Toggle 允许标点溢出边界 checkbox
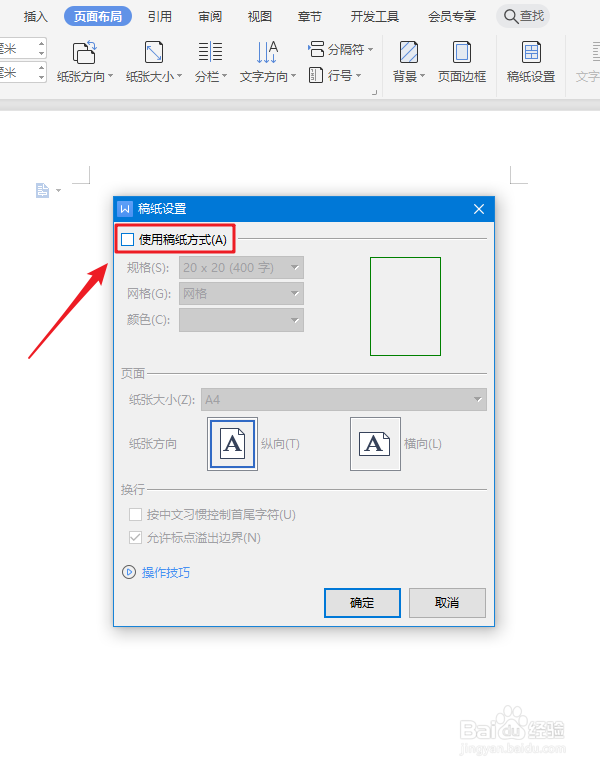This screenshot has width=600, height=770. tap(135, 538)
